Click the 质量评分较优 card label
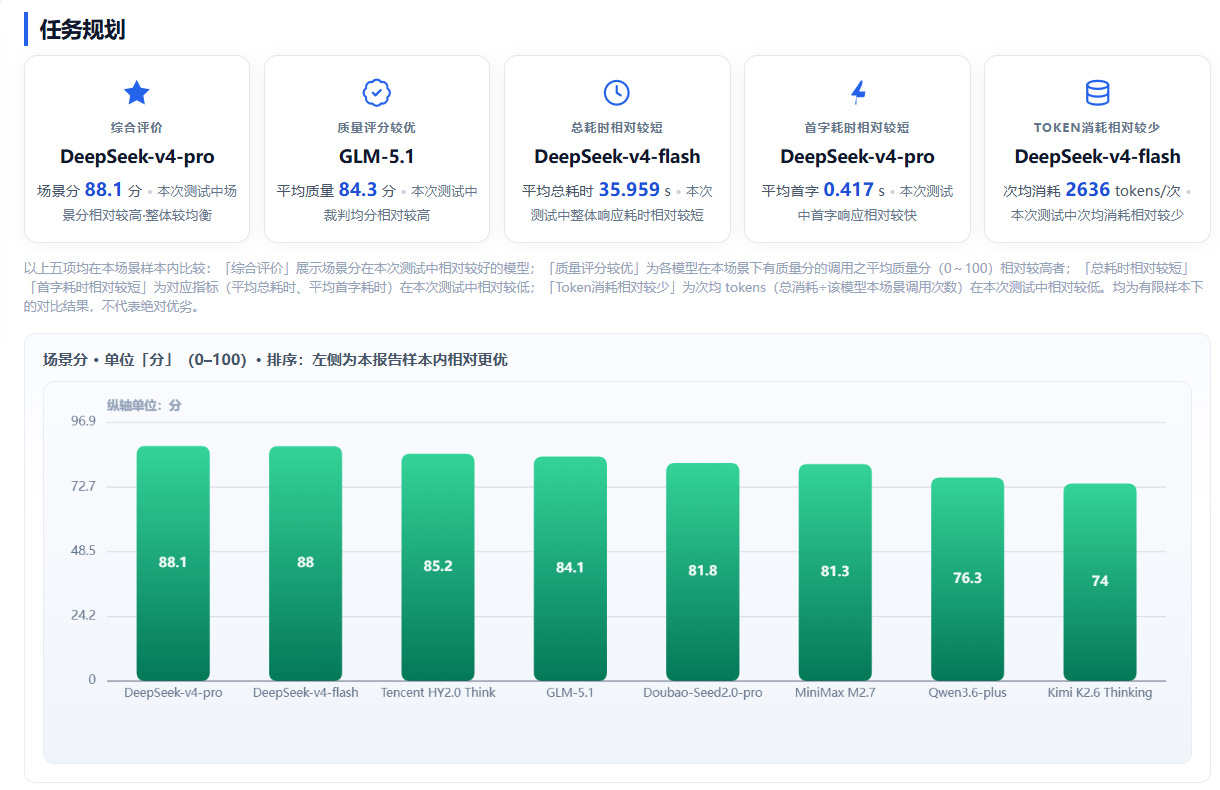Screen dimensions: 1220x790 coord(376,128)
